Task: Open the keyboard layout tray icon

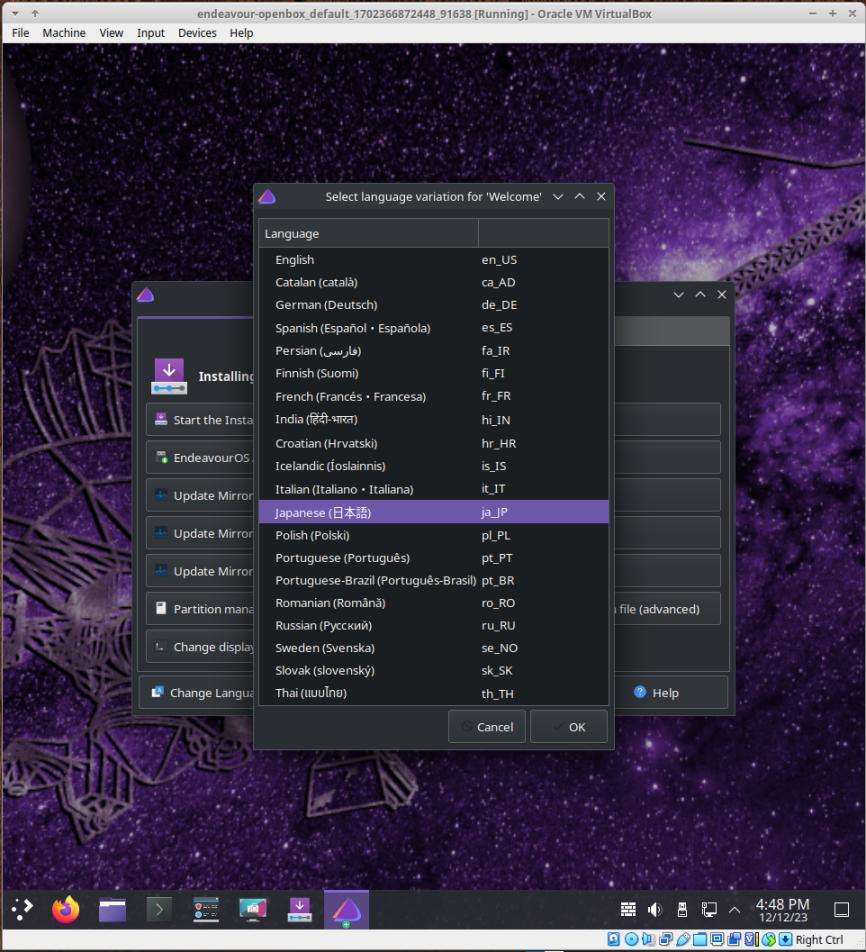Action: [628, 910]
